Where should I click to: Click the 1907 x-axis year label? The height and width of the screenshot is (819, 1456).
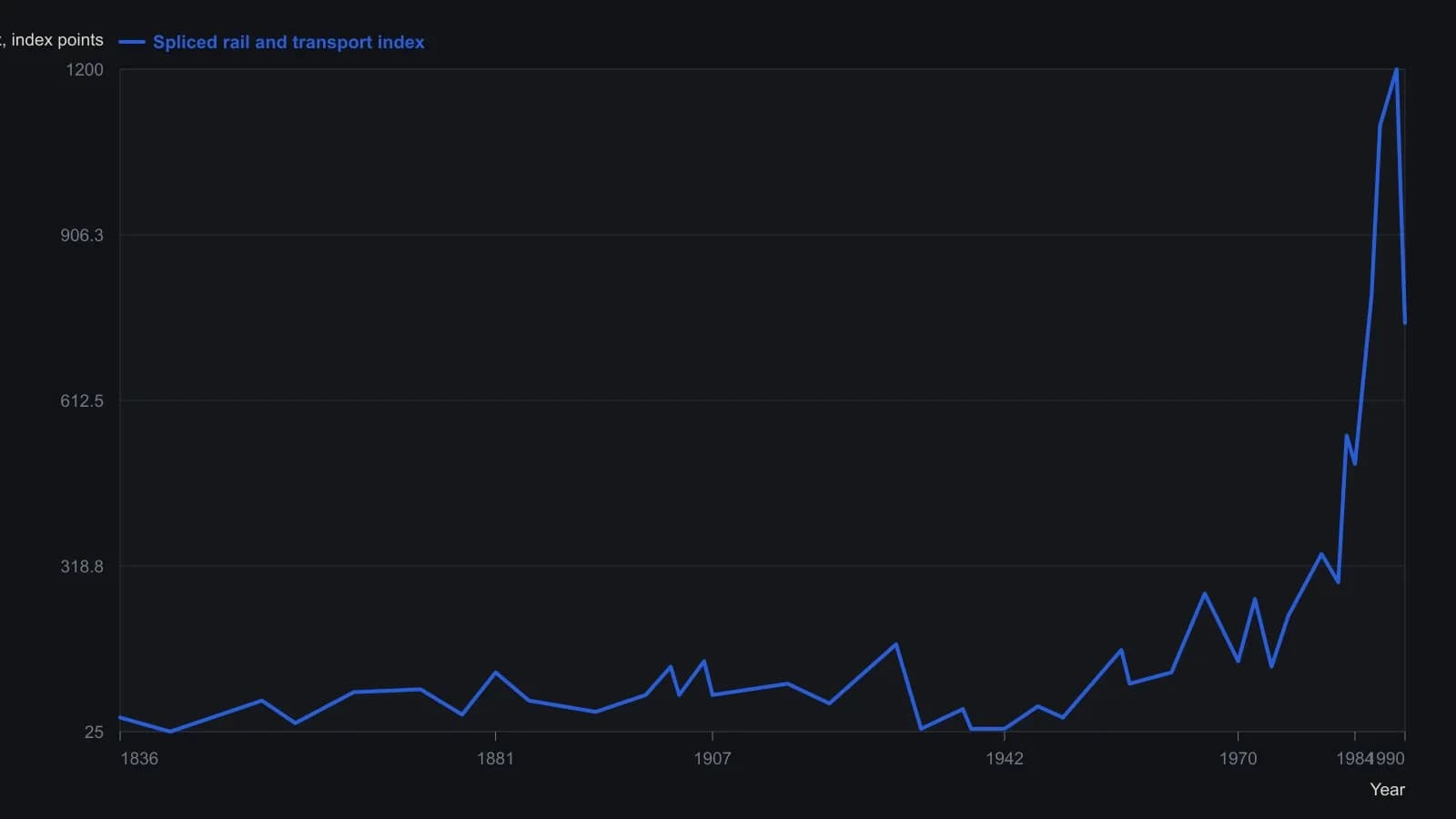click(712, 758)
